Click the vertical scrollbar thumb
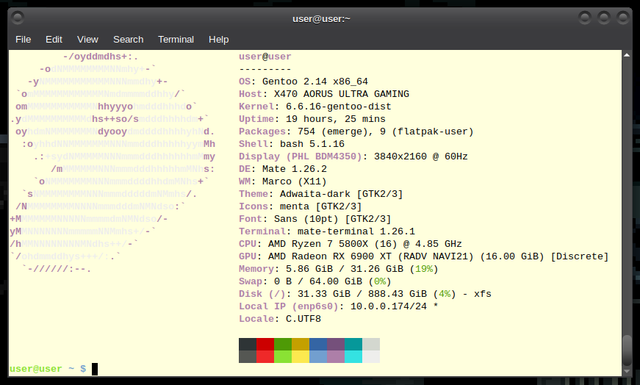Screen dimensions: 640x385 coord(627,350)
